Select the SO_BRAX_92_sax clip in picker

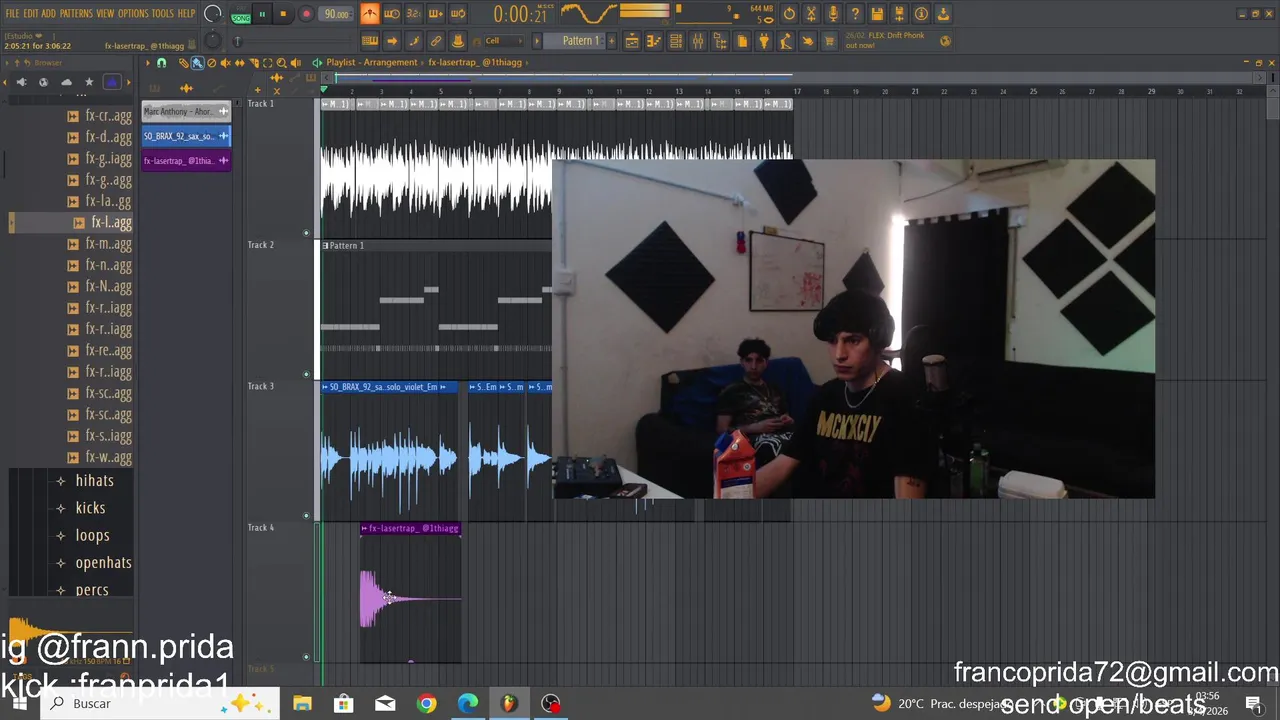point(186,136)
